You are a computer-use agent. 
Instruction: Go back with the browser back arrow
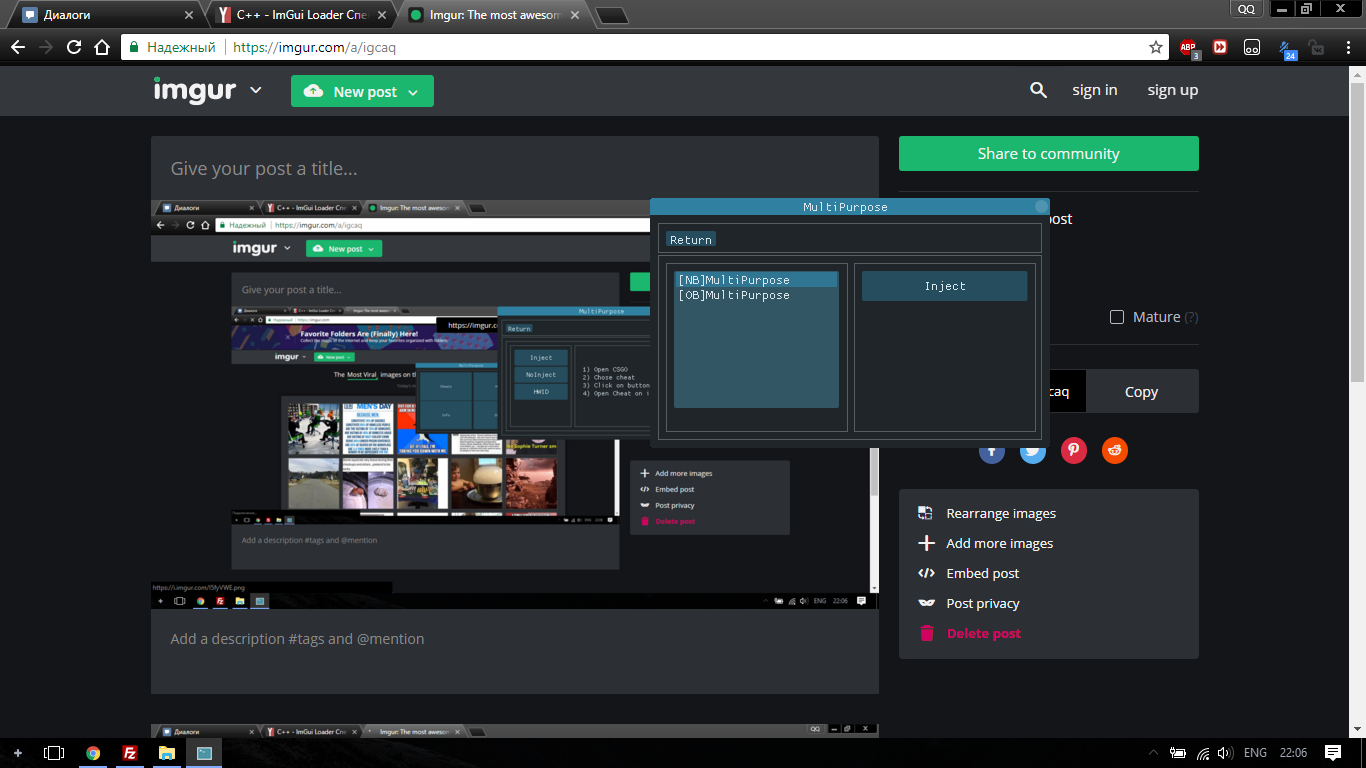click(18, 47)
